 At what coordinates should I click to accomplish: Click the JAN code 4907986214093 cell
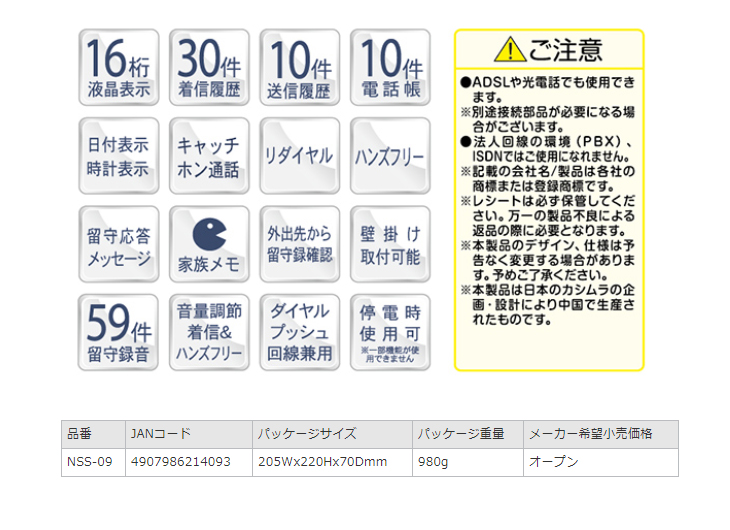point(188,462)
